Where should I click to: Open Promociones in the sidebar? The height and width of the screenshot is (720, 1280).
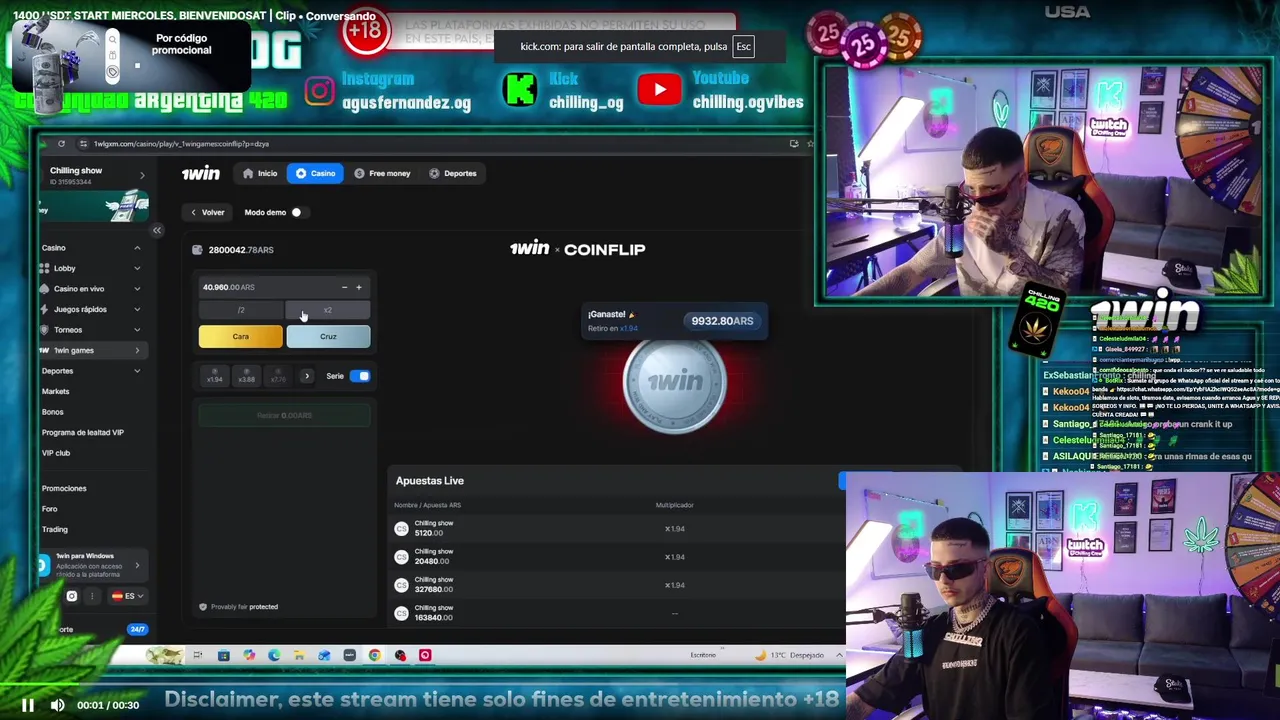coord(64,488)
